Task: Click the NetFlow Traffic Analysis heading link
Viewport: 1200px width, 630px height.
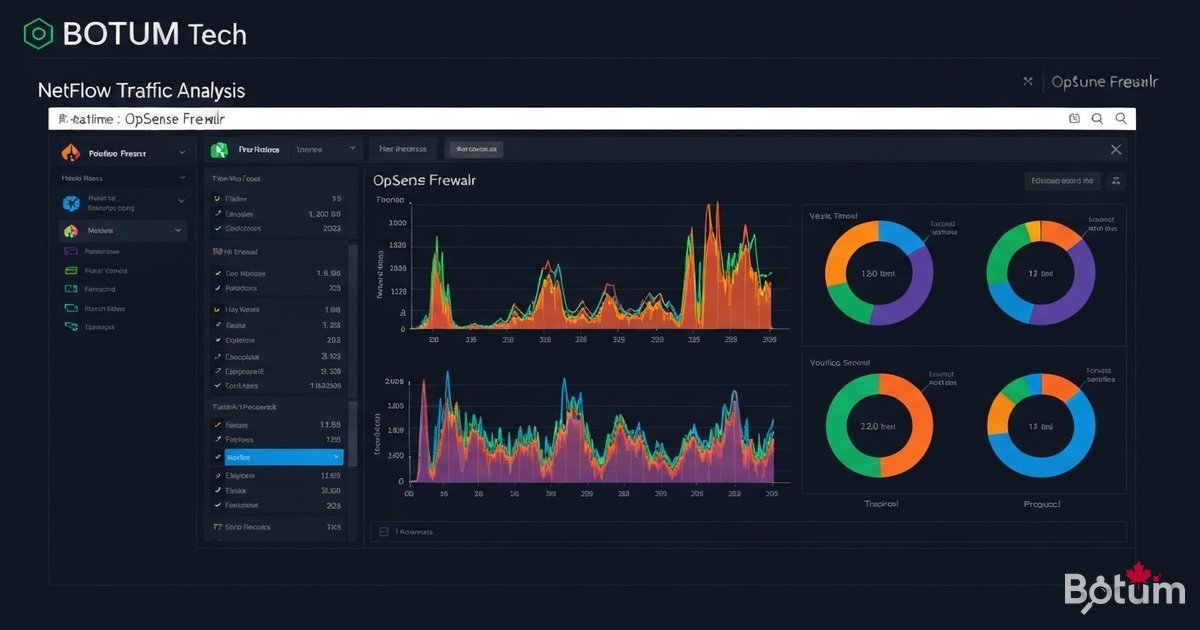Action: click(140, 90)
